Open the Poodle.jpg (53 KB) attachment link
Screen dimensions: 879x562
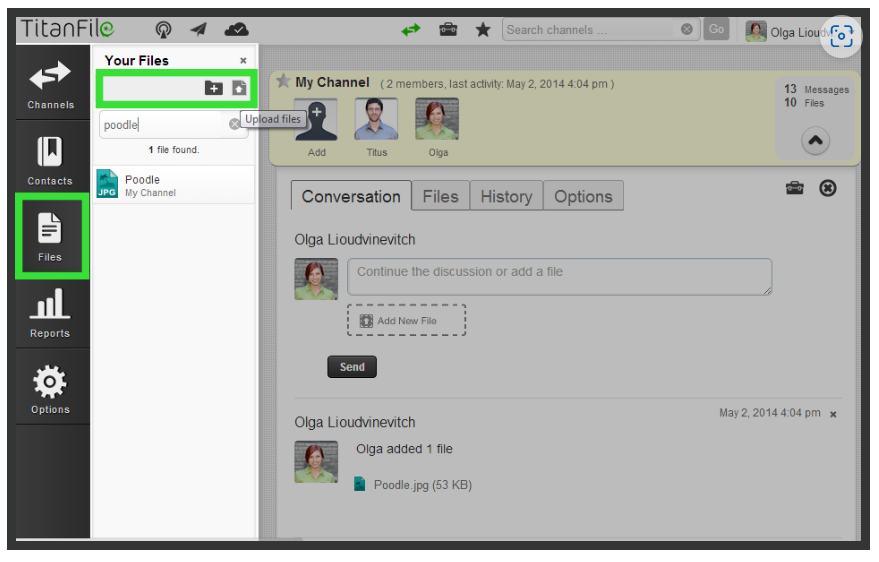tap(423, 485)
